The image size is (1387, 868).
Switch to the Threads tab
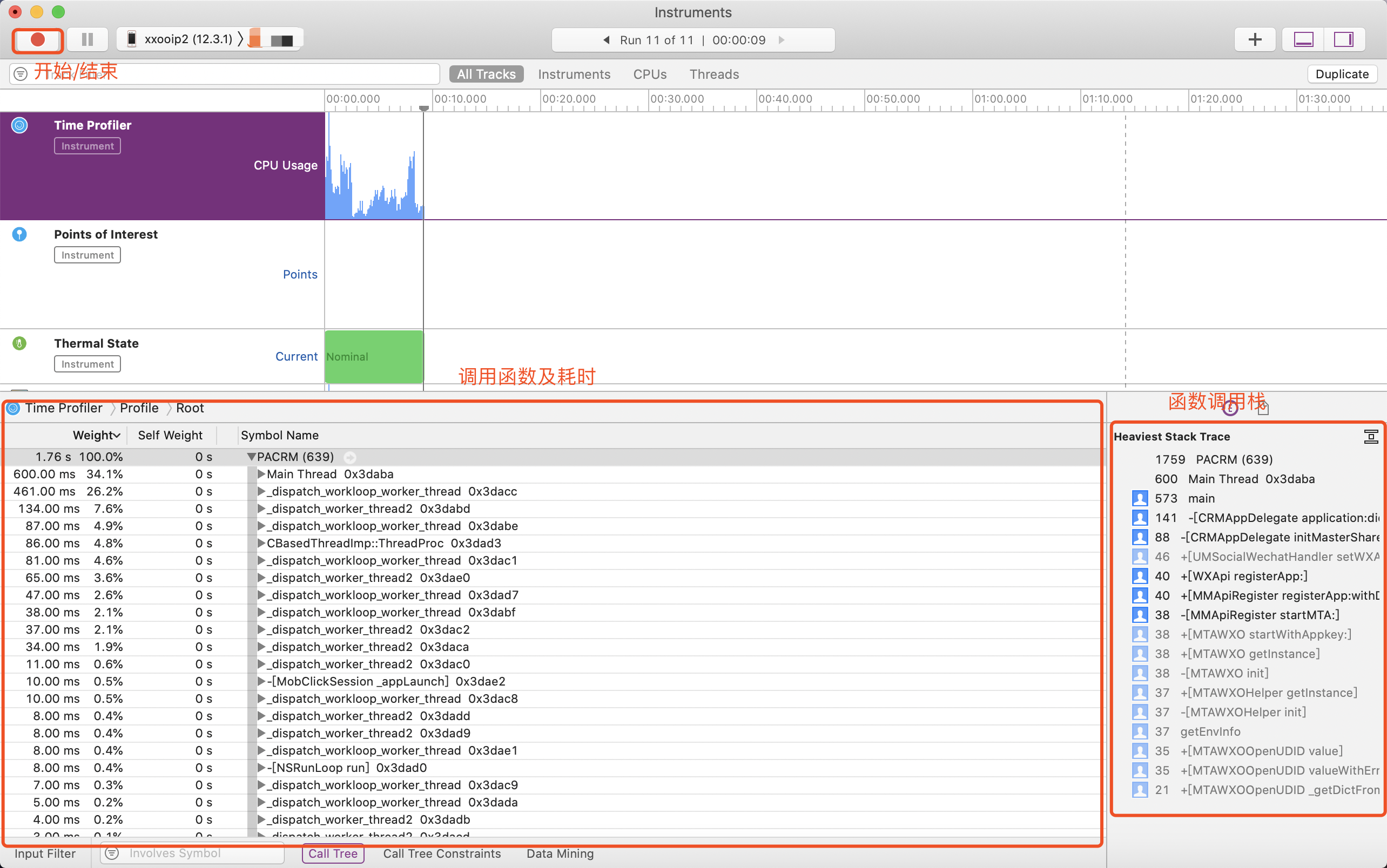click(x=714, y=74)
